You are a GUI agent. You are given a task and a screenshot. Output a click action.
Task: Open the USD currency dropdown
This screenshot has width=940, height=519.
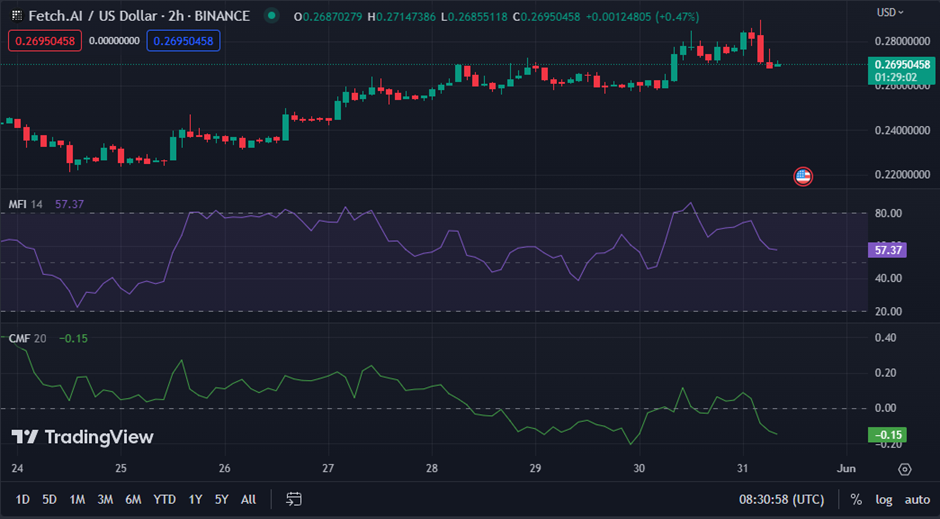(x=890, y=12)
